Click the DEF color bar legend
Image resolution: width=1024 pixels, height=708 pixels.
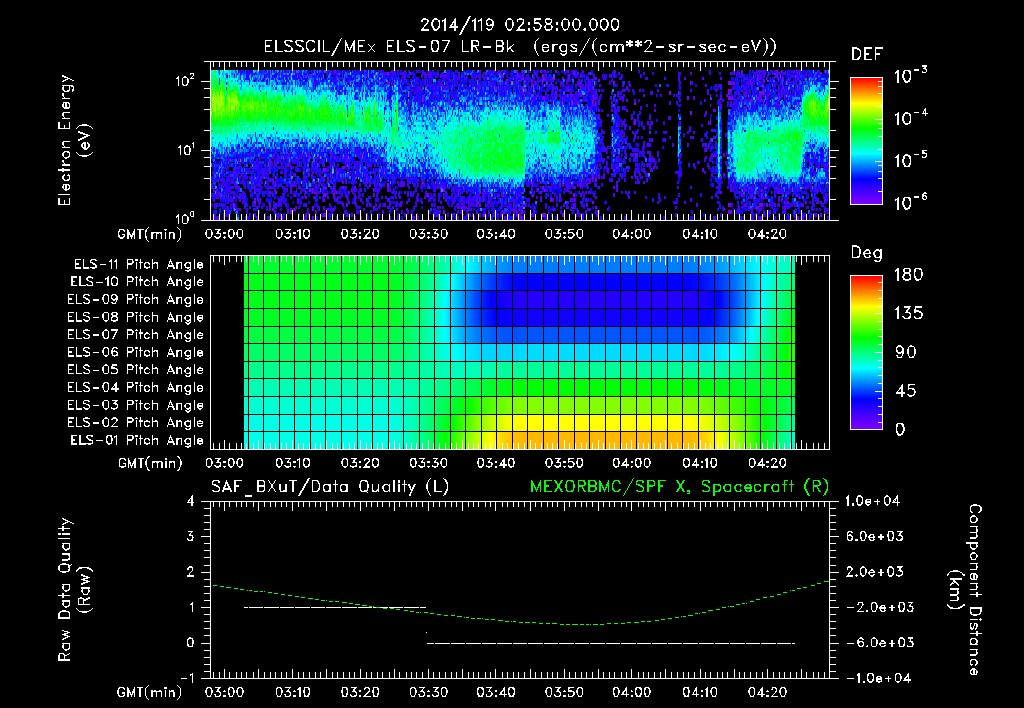point(866,140)
